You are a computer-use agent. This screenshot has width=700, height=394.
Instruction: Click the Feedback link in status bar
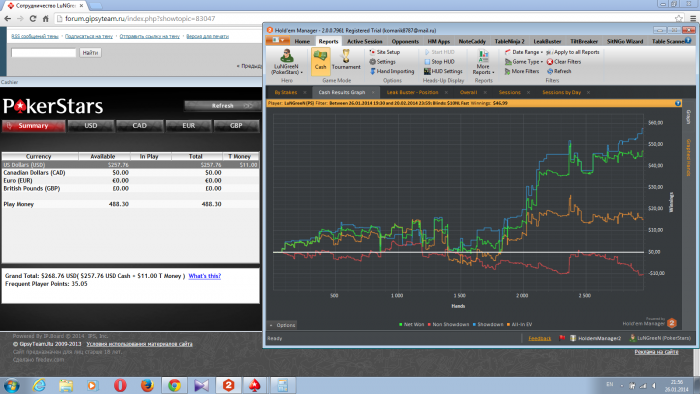pyautogui.click(x=540, y=338)
